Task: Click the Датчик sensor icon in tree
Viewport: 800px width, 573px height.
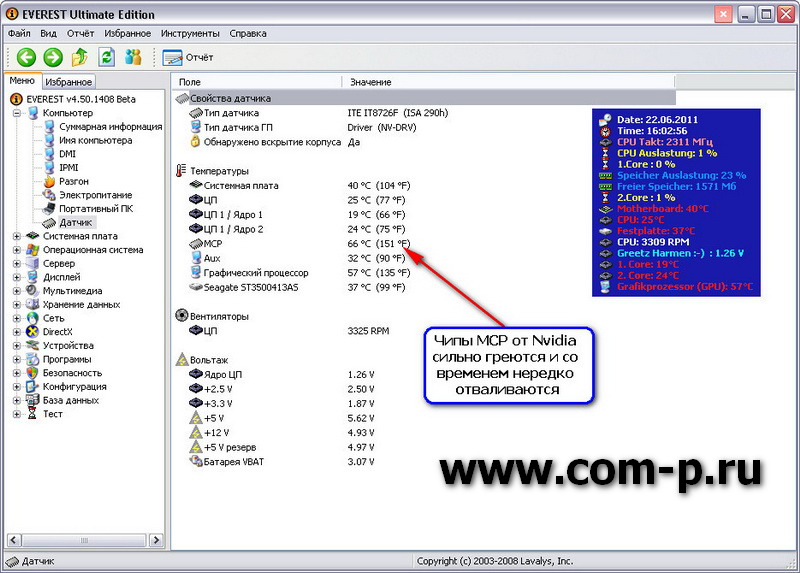Action: click(x=49, y=223)
